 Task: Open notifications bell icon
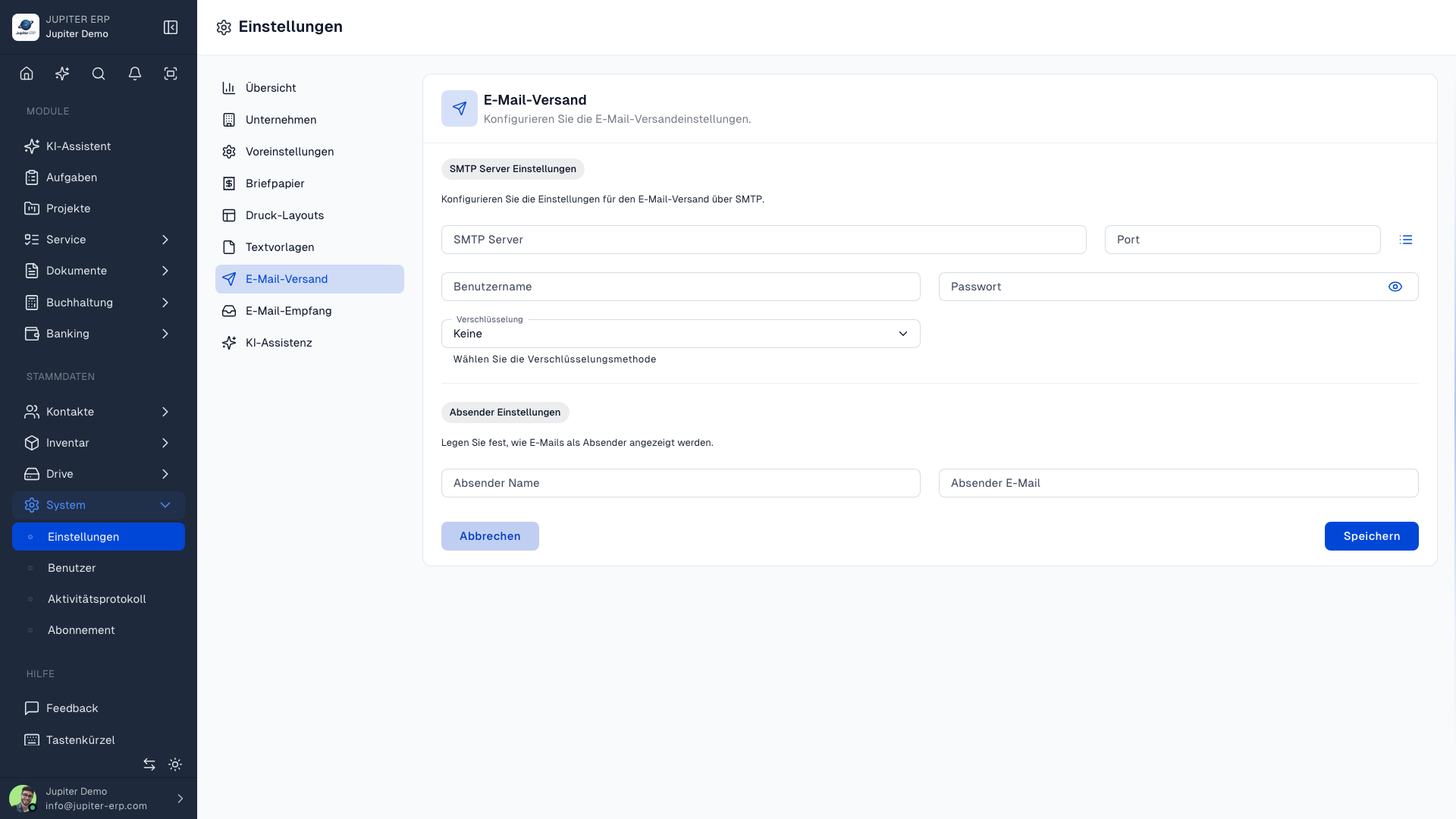[x=135, y=74]
